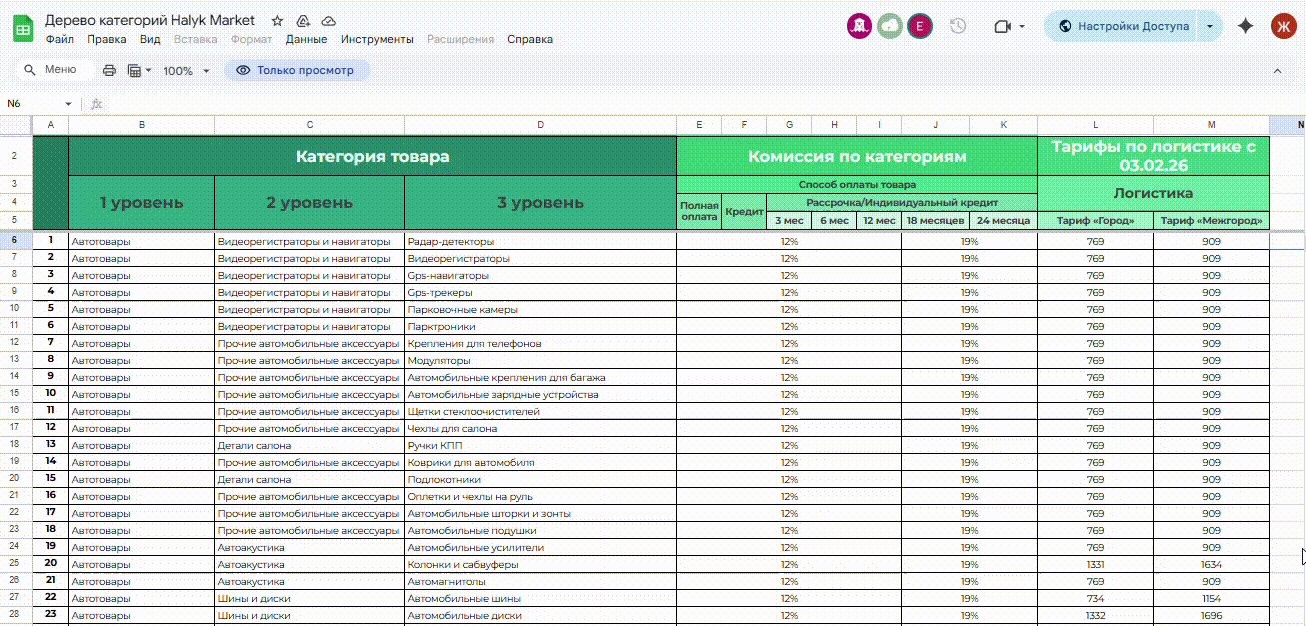Open the name box N6 dropdown
1306x626 pixels.
pos(68,104)
